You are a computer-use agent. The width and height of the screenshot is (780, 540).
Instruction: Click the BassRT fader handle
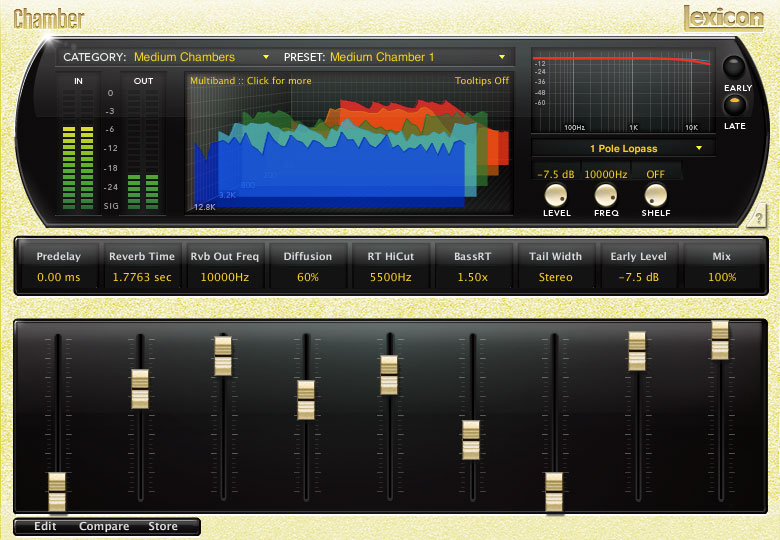(471, 440)
